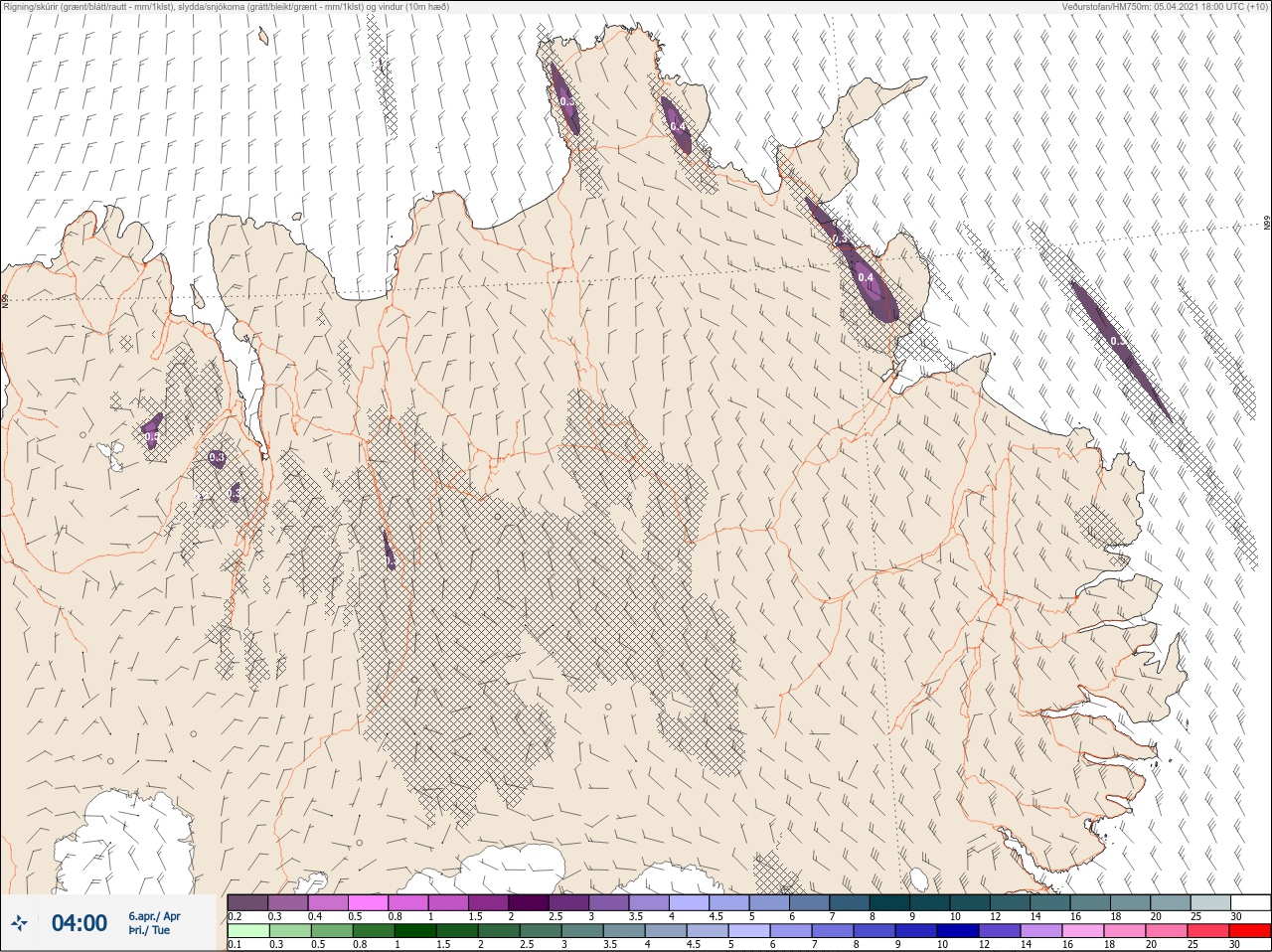Screen dimensions: 1272x952
Task: Click the '25' value in the top legend row
Action: [1196, 916]
